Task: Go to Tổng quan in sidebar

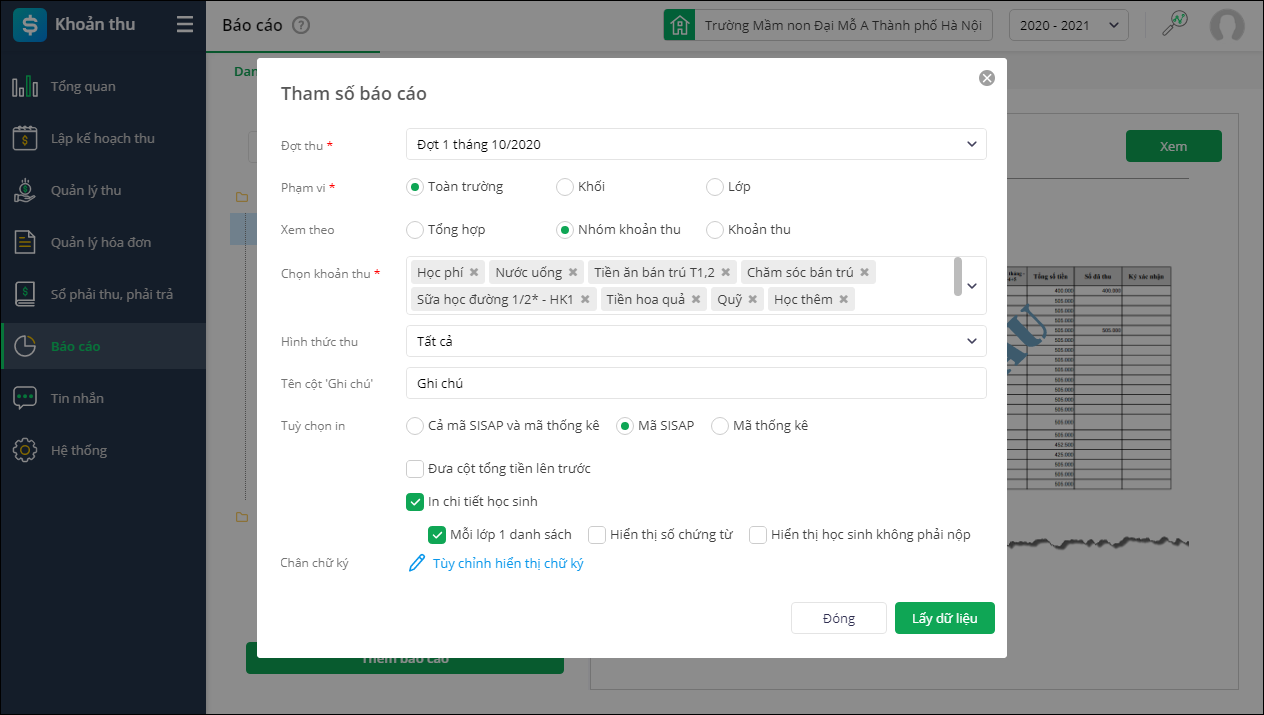Action: [x=83, y=87]
